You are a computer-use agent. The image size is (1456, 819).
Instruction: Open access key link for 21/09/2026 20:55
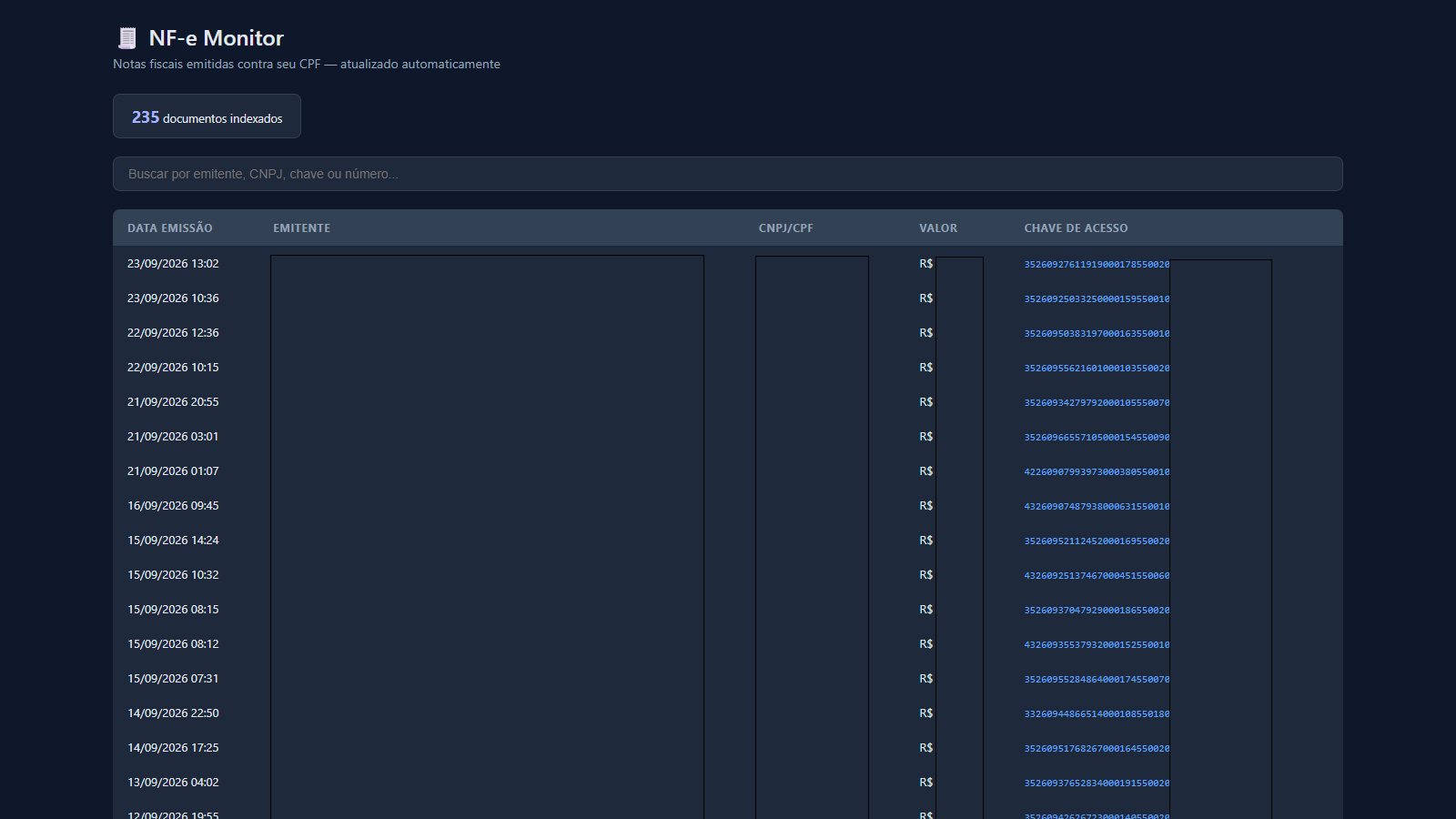tap(1097, 403)
